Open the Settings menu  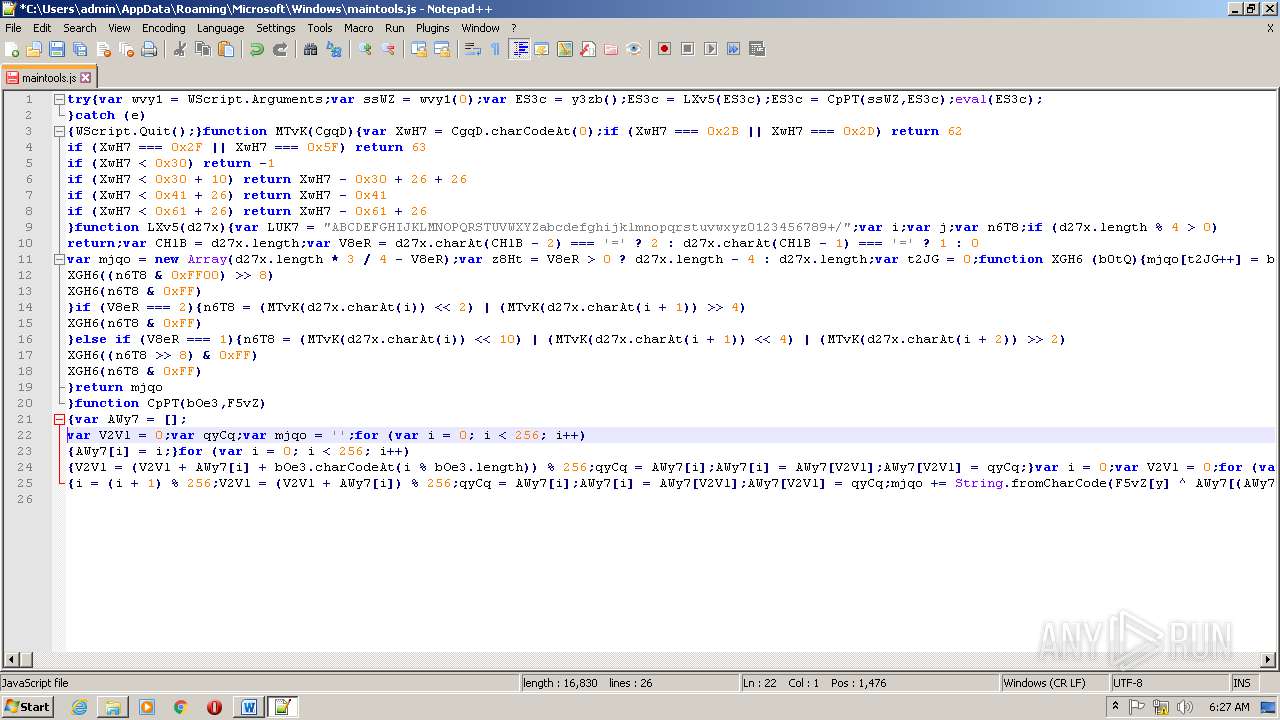point(276,28)
